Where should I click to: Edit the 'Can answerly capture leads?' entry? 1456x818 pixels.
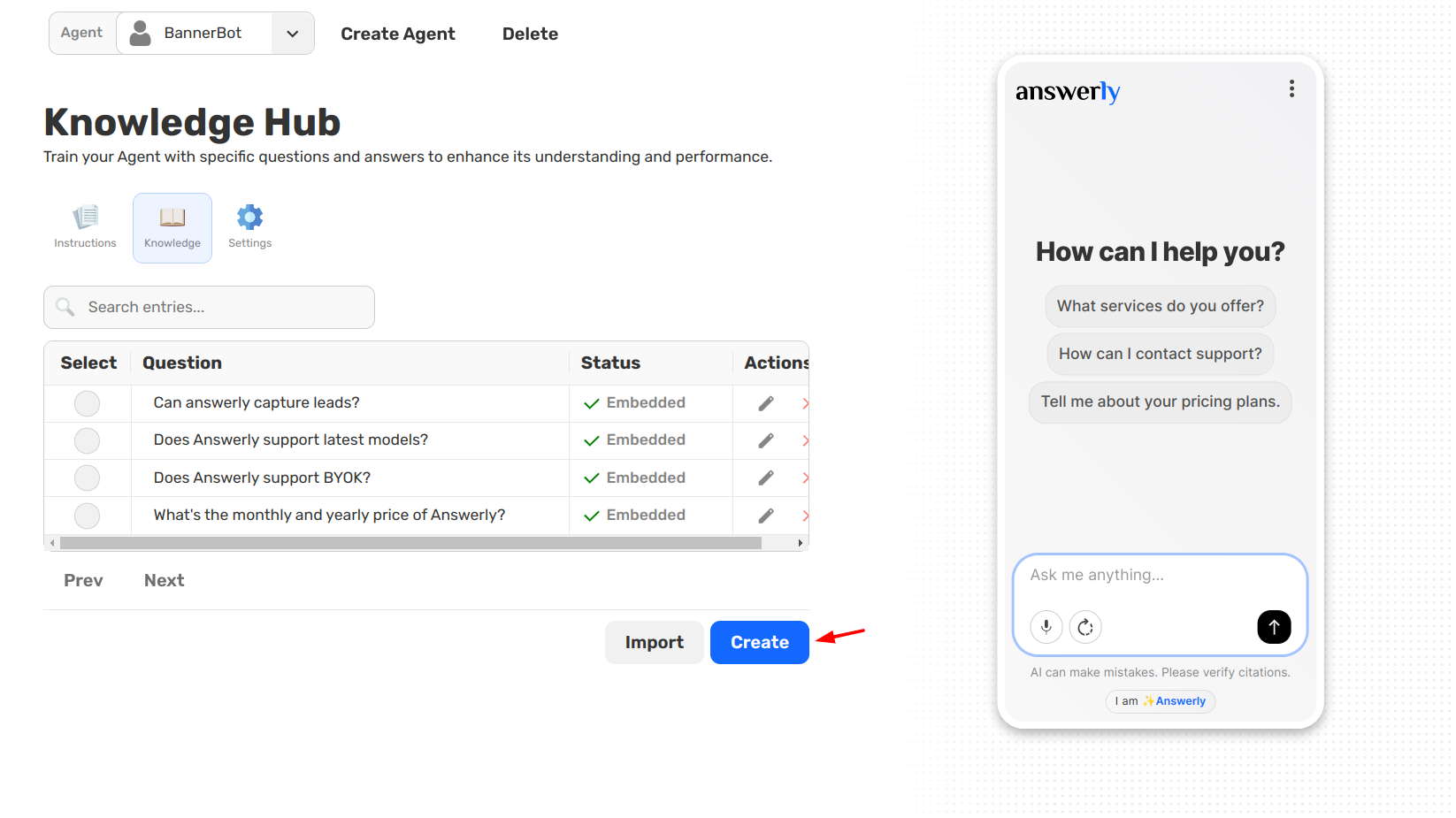pos(766,403)
